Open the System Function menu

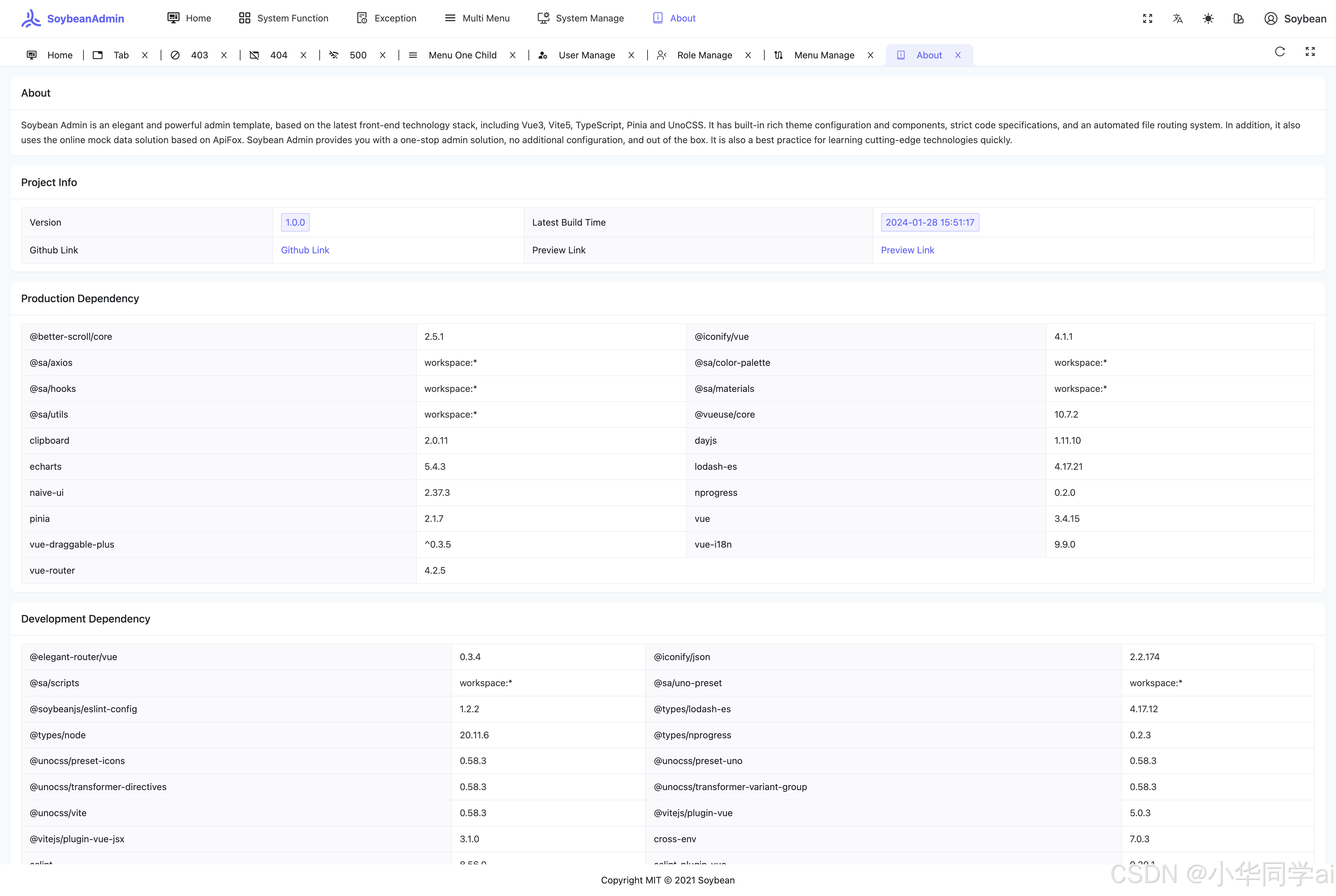point(283,18)
